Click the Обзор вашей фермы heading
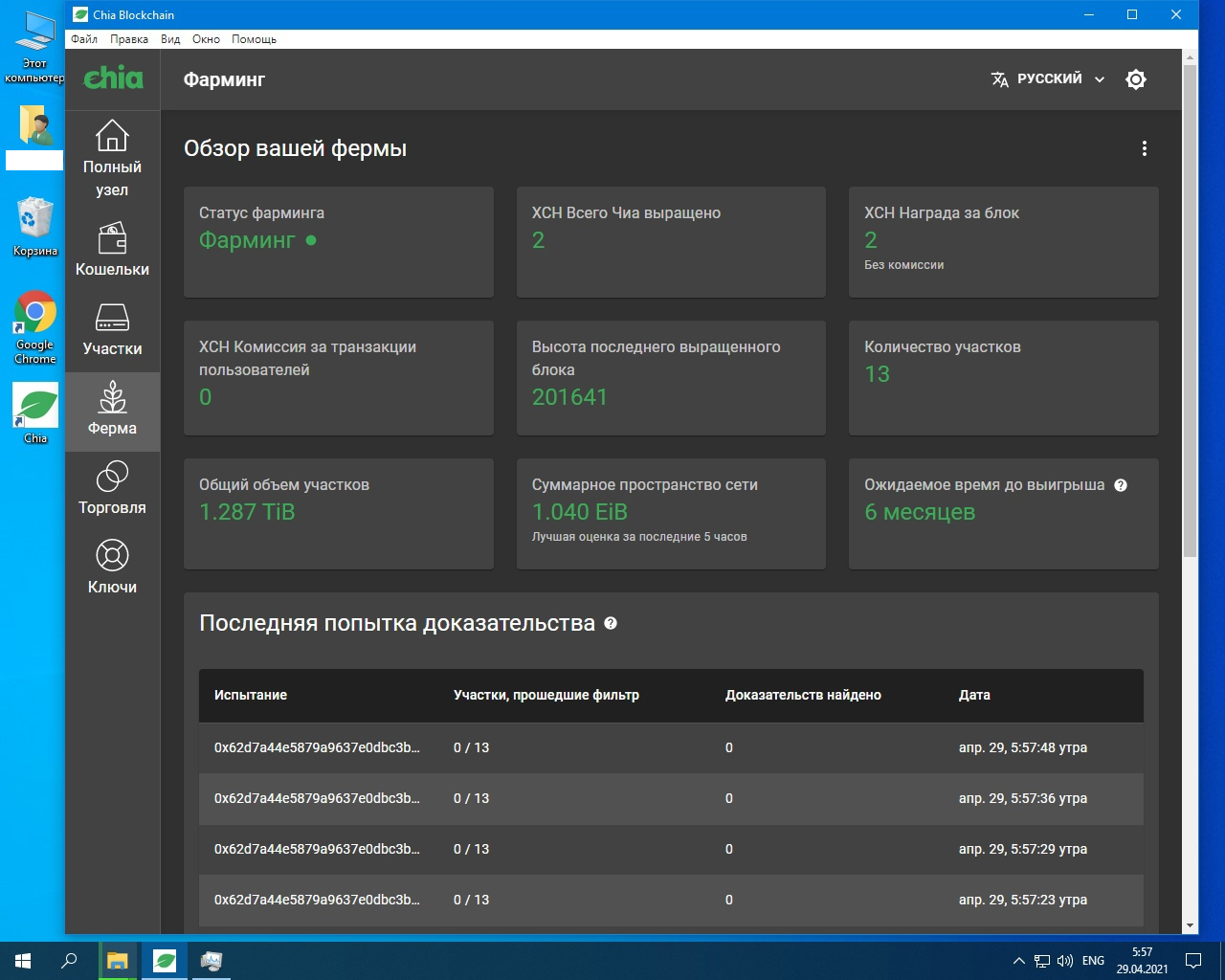1225x980 pixels. pyautogui.click(x=296, y=148)
